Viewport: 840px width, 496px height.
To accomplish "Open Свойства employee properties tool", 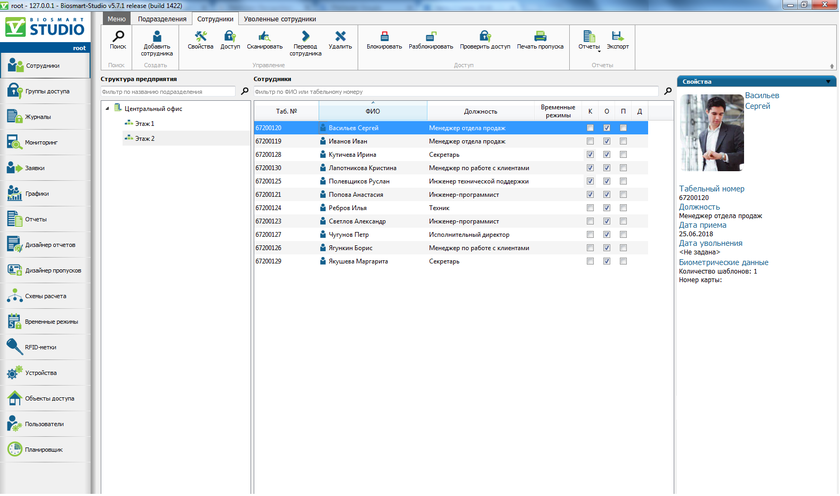I will click(x=200, y=36).
